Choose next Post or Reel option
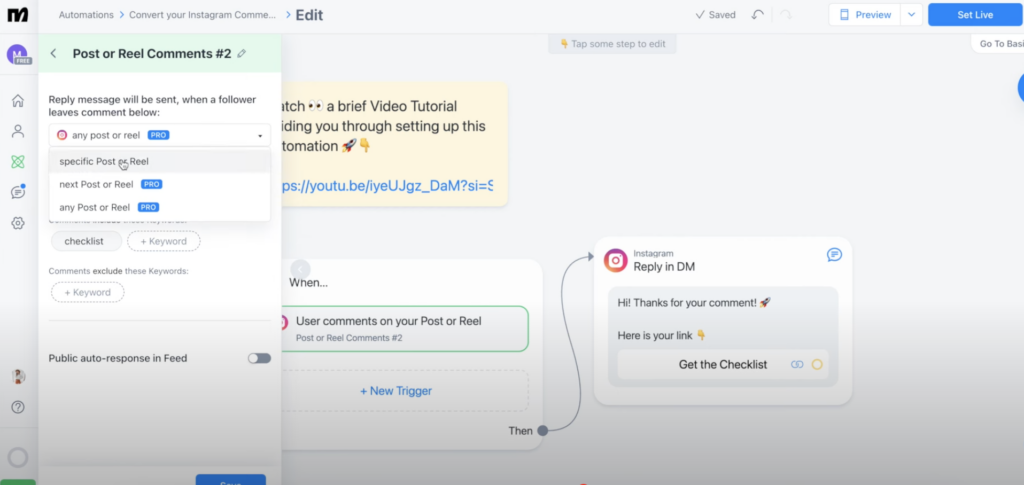The height and width of the screenshot is (485, 1024). click(159, 184)
